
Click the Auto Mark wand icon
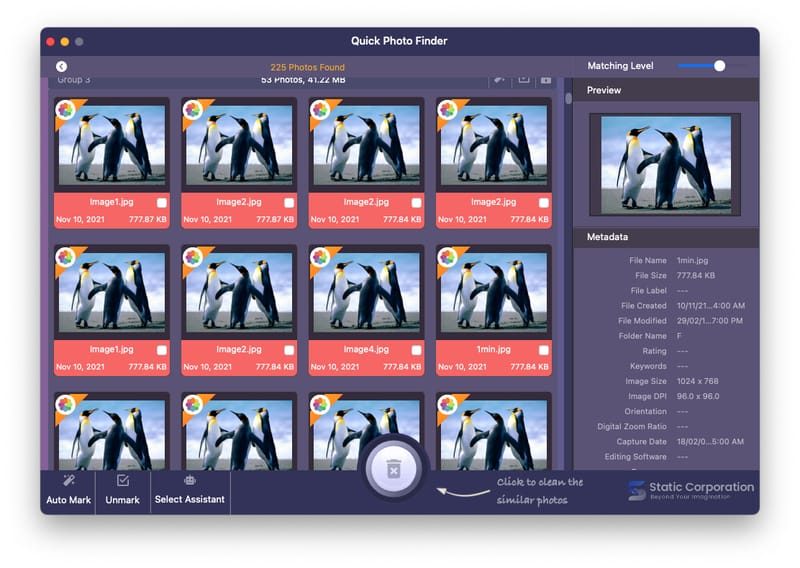point(68,481)
